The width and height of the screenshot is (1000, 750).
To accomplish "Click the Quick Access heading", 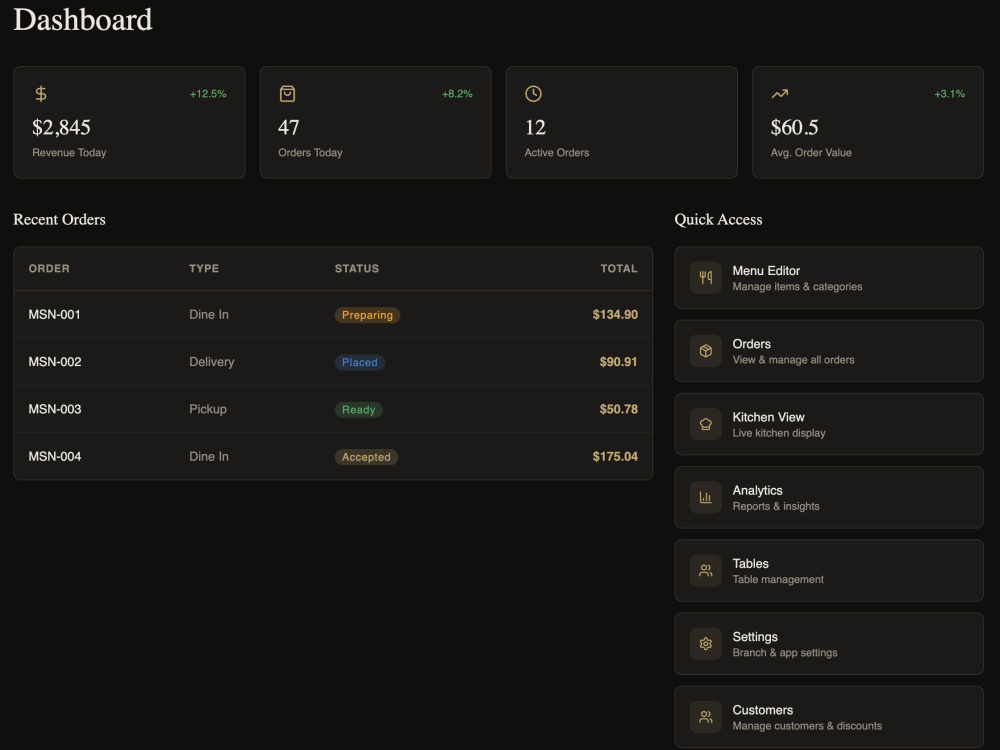I will click(x=718, y=219).
